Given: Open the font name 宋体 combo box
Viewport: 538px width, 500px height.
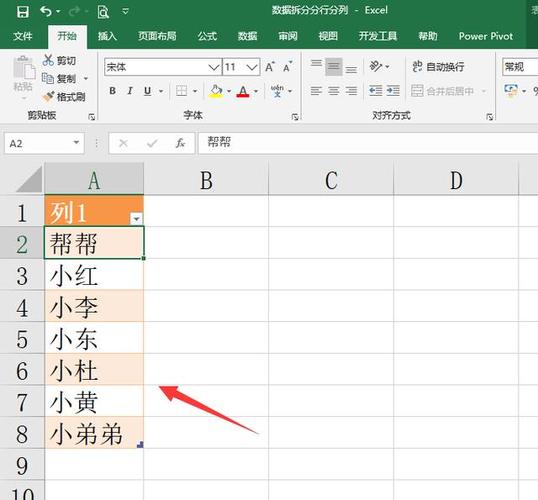Looking at the screenshot, I should tap(163, 67).
